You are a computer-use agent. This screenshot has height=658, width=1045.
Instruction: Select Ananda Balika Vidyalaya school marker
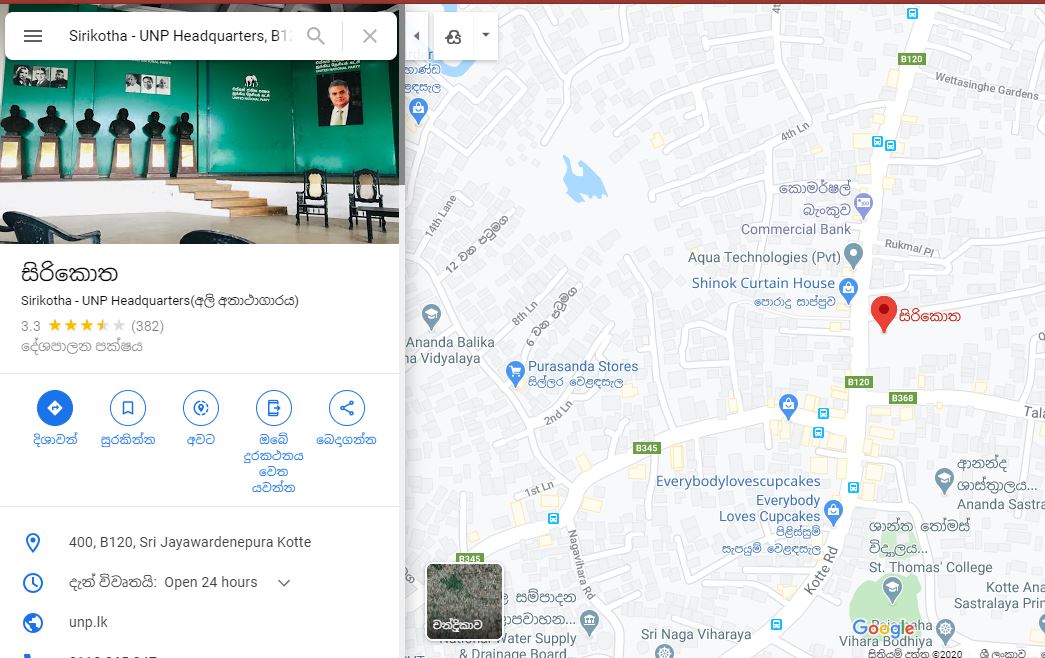[431, 315]
